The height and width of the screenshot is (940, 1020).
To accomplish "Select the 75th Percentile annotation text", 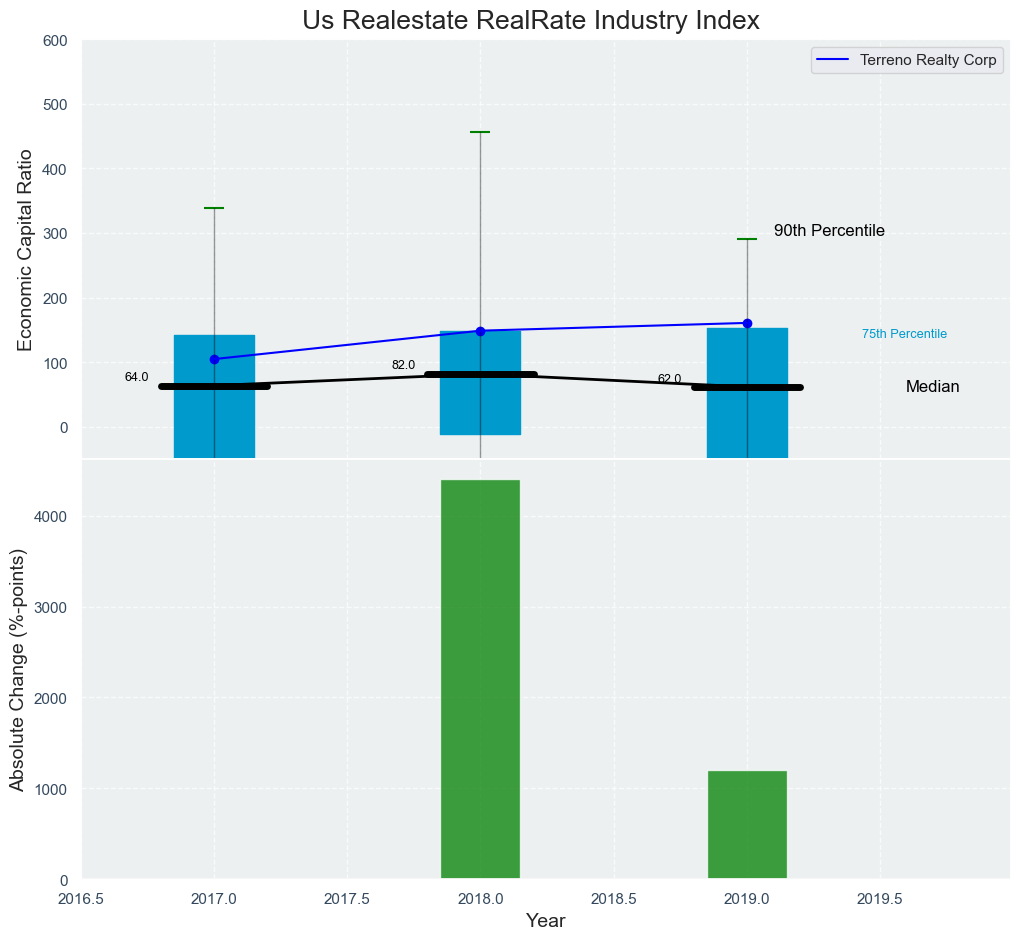I will [x=904, y=334].
